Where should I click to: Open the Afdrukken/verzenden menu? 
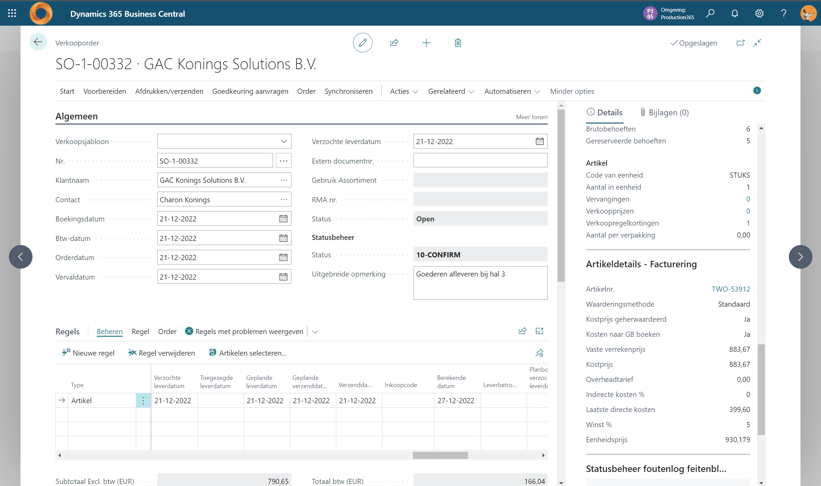pyautogui.click(x=169, y=91)
